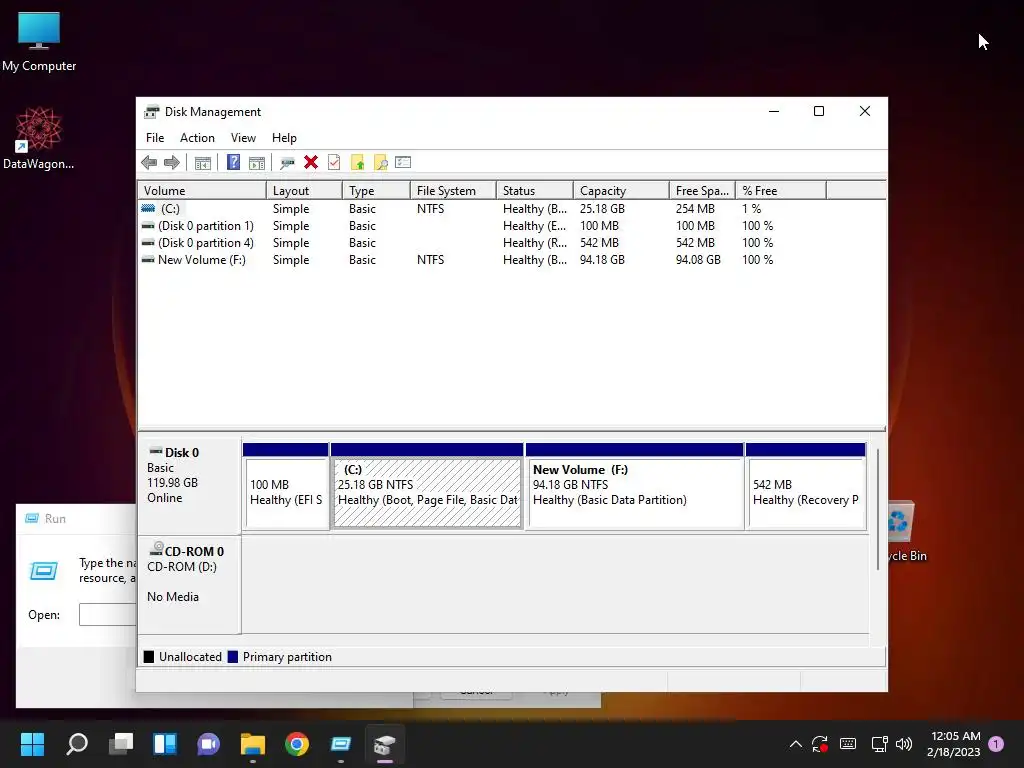Click the checkmark properties toolbar icon
Image resolution: width=1024 pixels, height=768 pixels.
(x=334, y=163)
